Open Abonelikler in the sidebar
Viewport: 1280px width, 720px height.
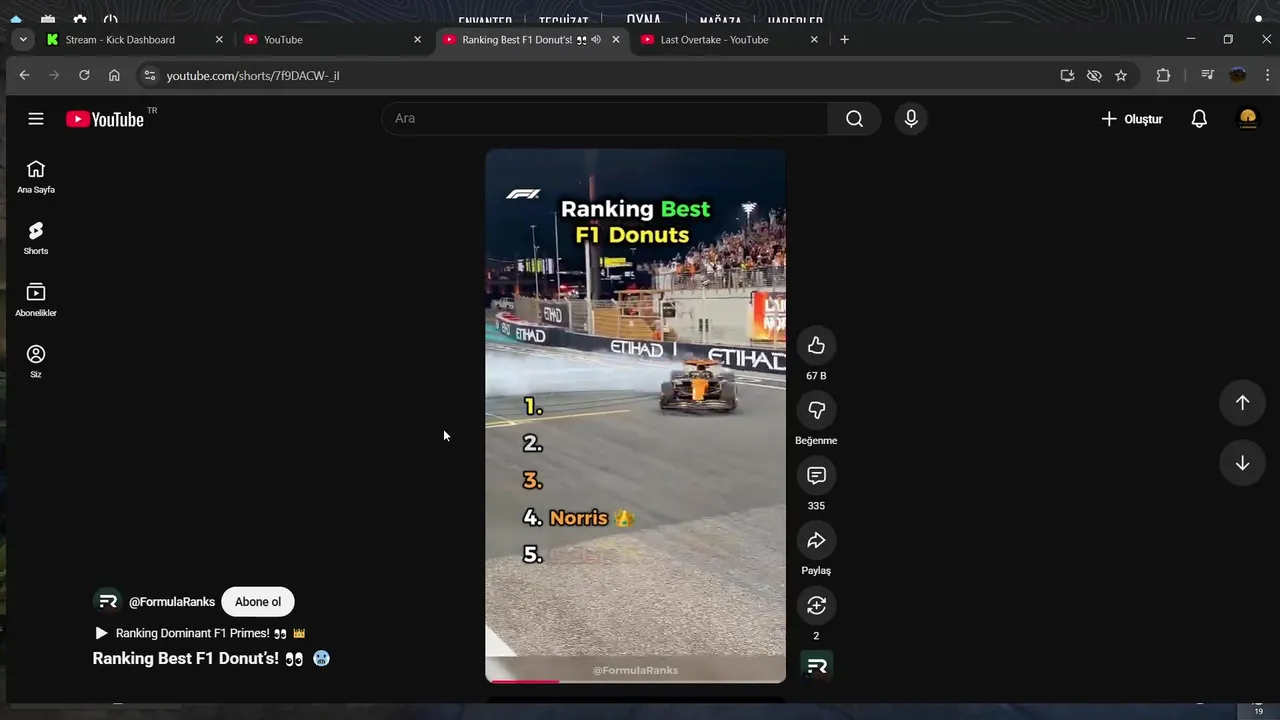point(36,300)
